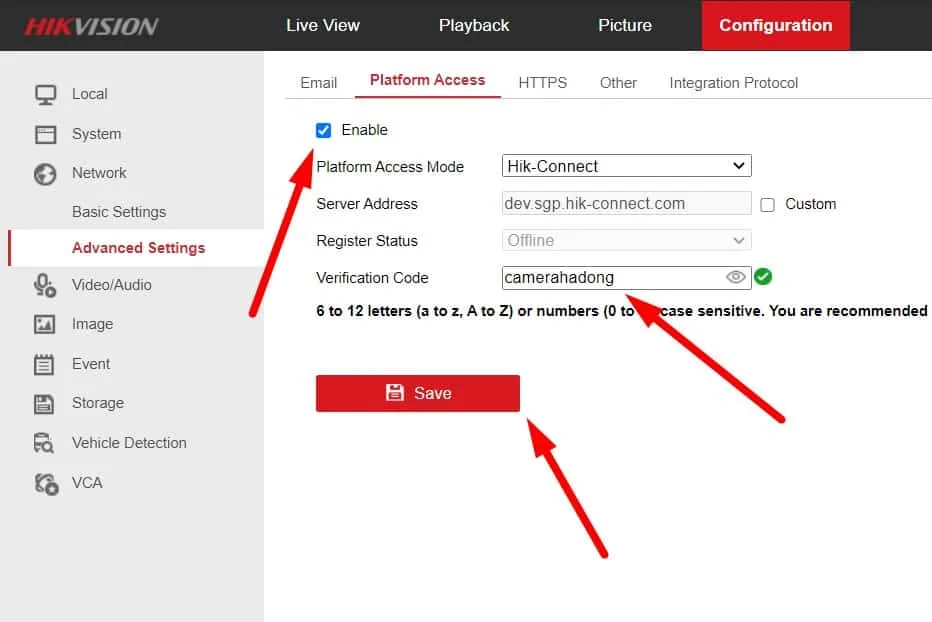Click the Video/Audio microphone icon
The width and height of the screenshot is (932, 622).
tap(45, 285)
